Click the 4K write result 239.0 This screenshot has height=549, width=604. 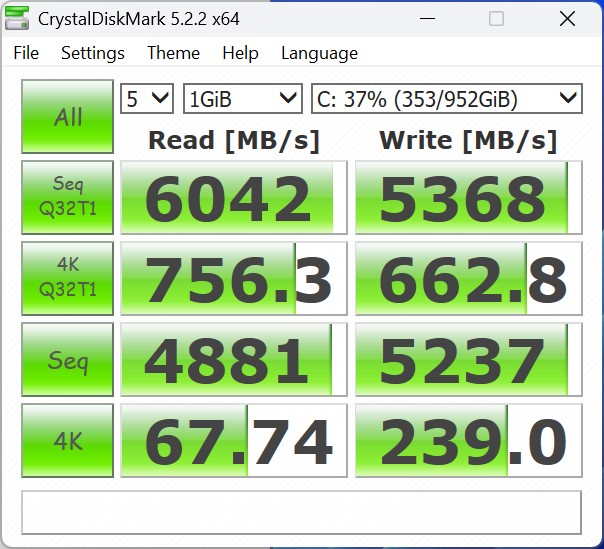(468, 440)
